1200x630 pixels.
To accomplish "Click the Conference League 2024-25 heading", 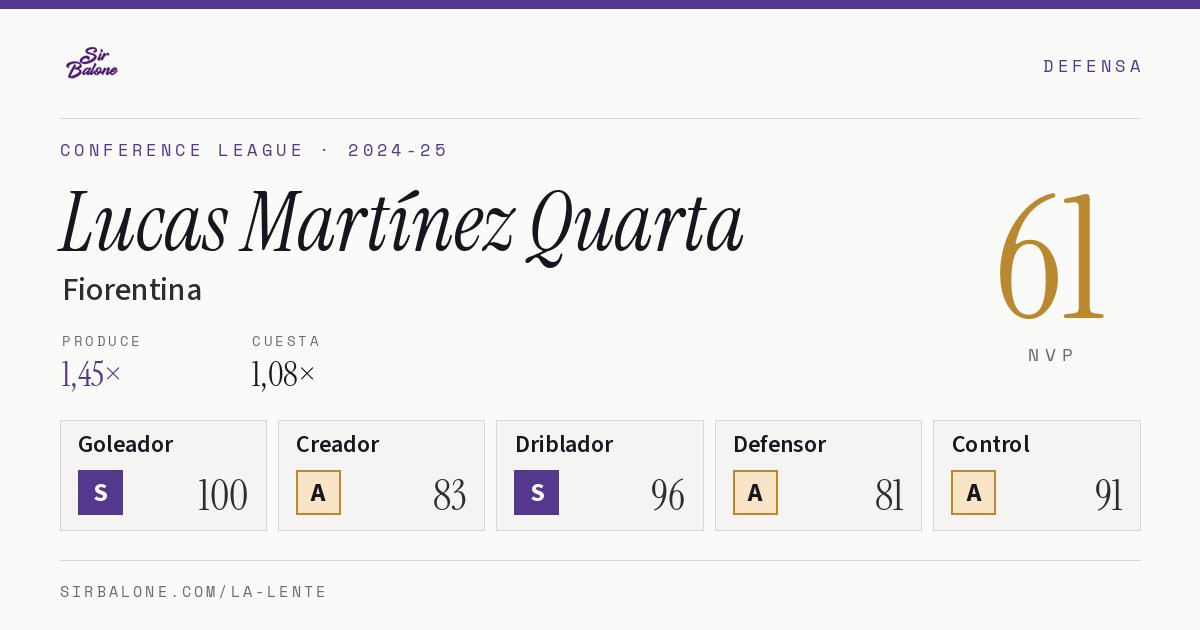I will click(254, 150).
